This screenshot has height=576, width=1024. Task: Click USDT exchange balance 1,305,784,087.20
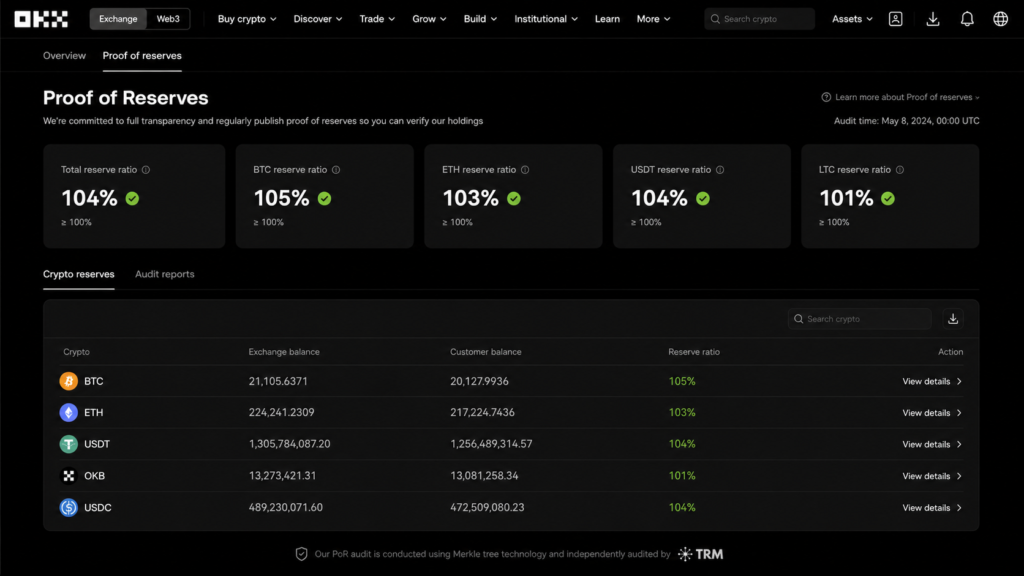coord(289,444)
